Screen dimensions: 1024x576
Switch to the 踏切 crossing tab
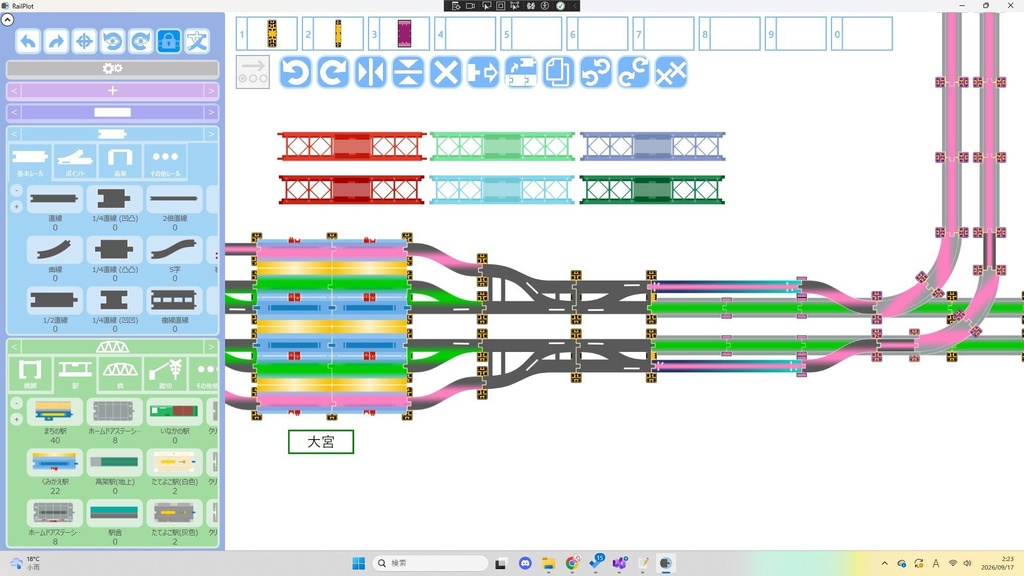coord(165,374)
